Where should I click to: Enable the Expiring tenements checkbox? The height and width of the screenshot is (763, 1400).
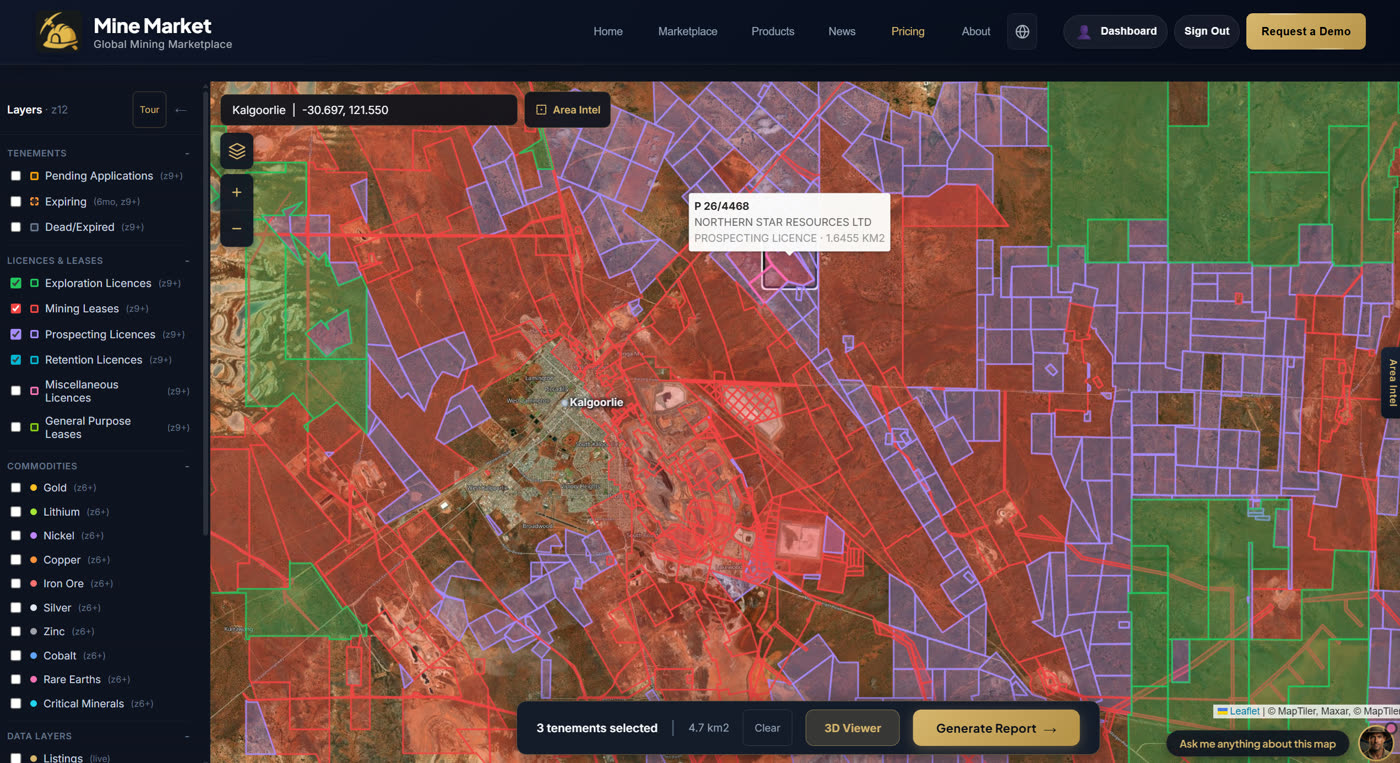coord(16,201)
